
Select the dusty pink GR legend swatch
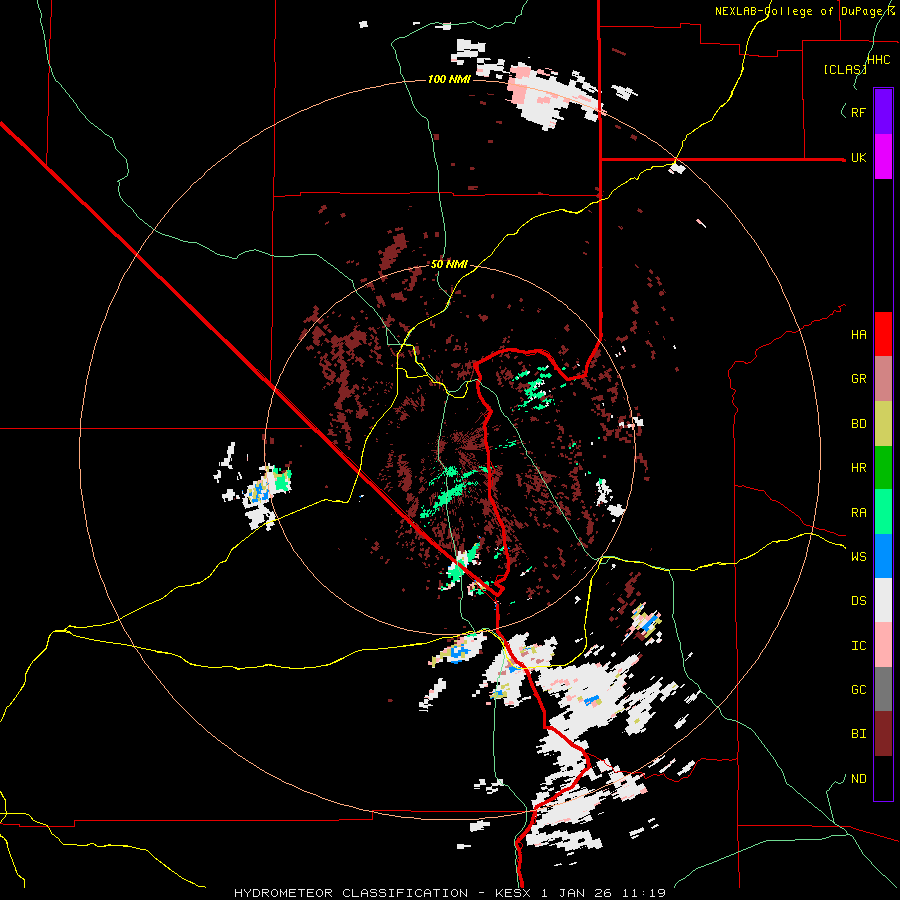point(883,379)
